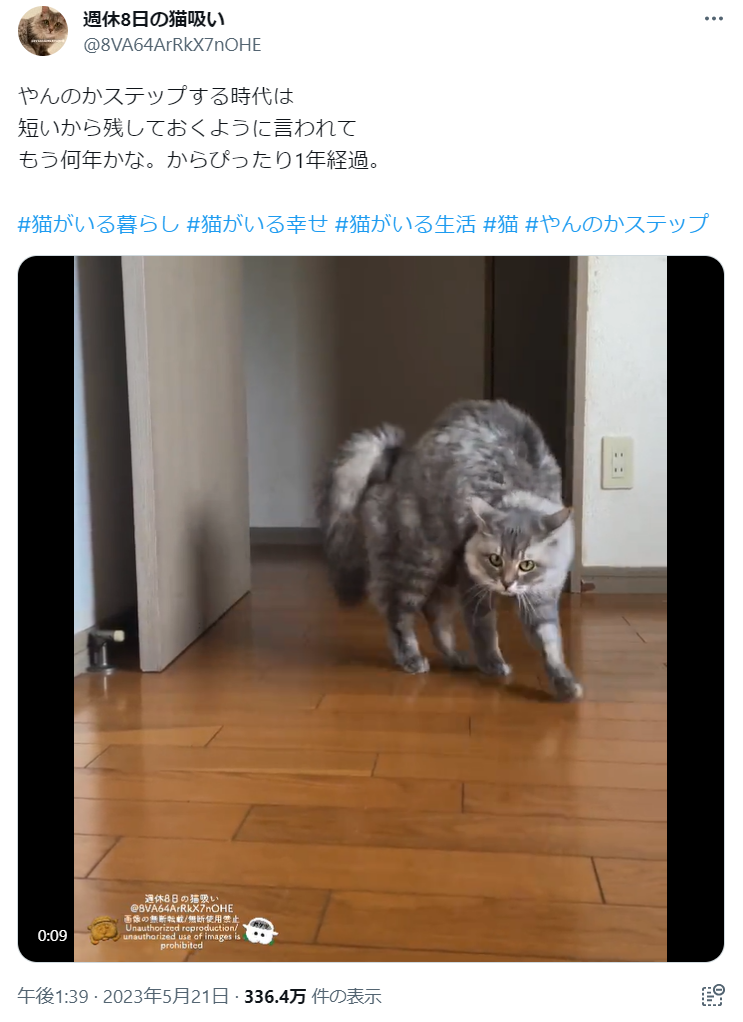The width and height of the screenshot is (743, 1022).
Task: Open display name 週休8日の猫吸い
Action: click(x=154, y=20)
